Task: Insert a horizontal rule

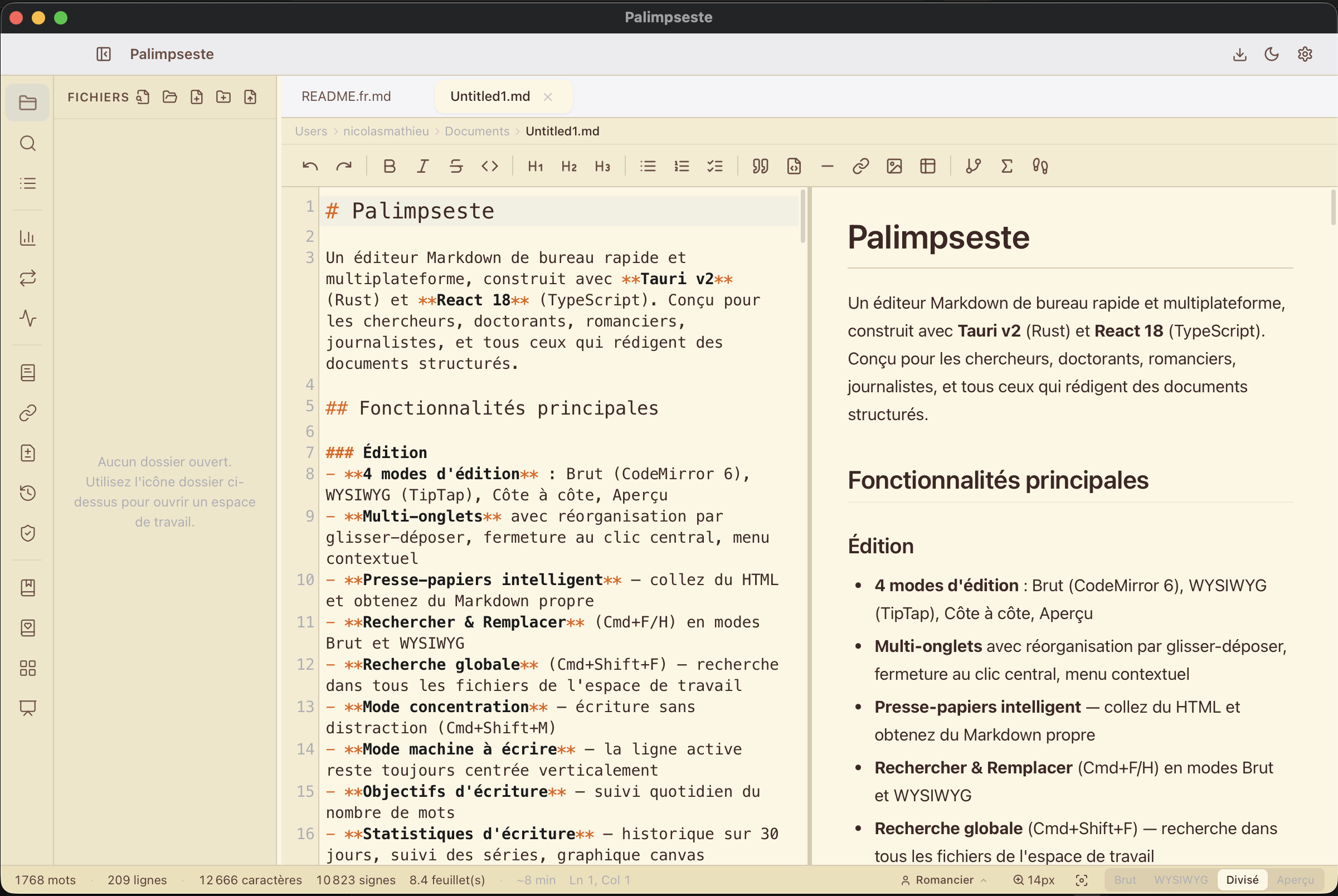Action: 827,166
